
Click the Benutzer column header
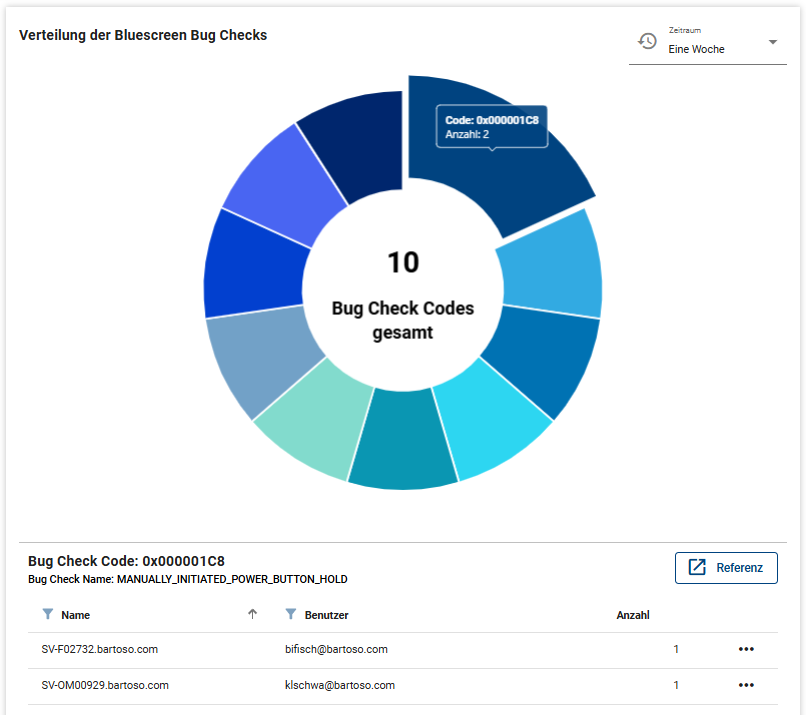tap(326, 615)
